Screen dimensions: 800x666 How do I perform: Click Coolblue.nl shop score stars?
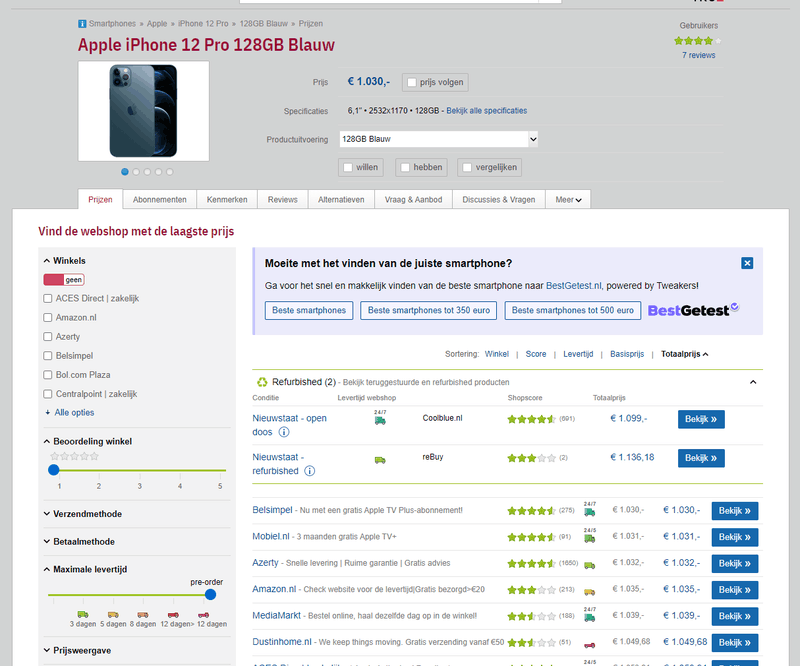[531, 419]
